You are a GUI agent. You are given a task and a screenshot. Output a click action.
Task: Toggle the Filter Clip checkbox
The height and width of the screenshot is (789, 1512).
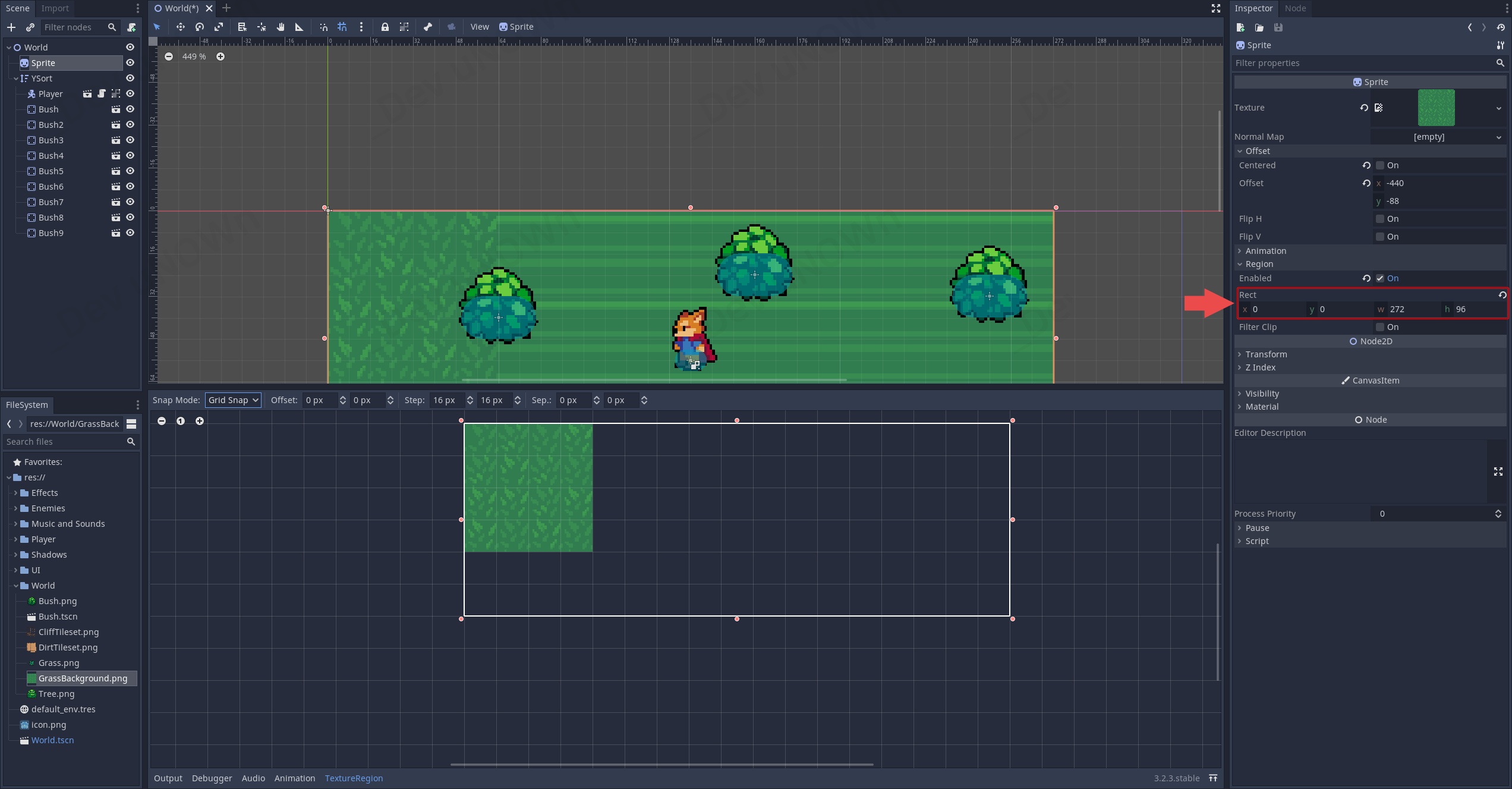1380,327
